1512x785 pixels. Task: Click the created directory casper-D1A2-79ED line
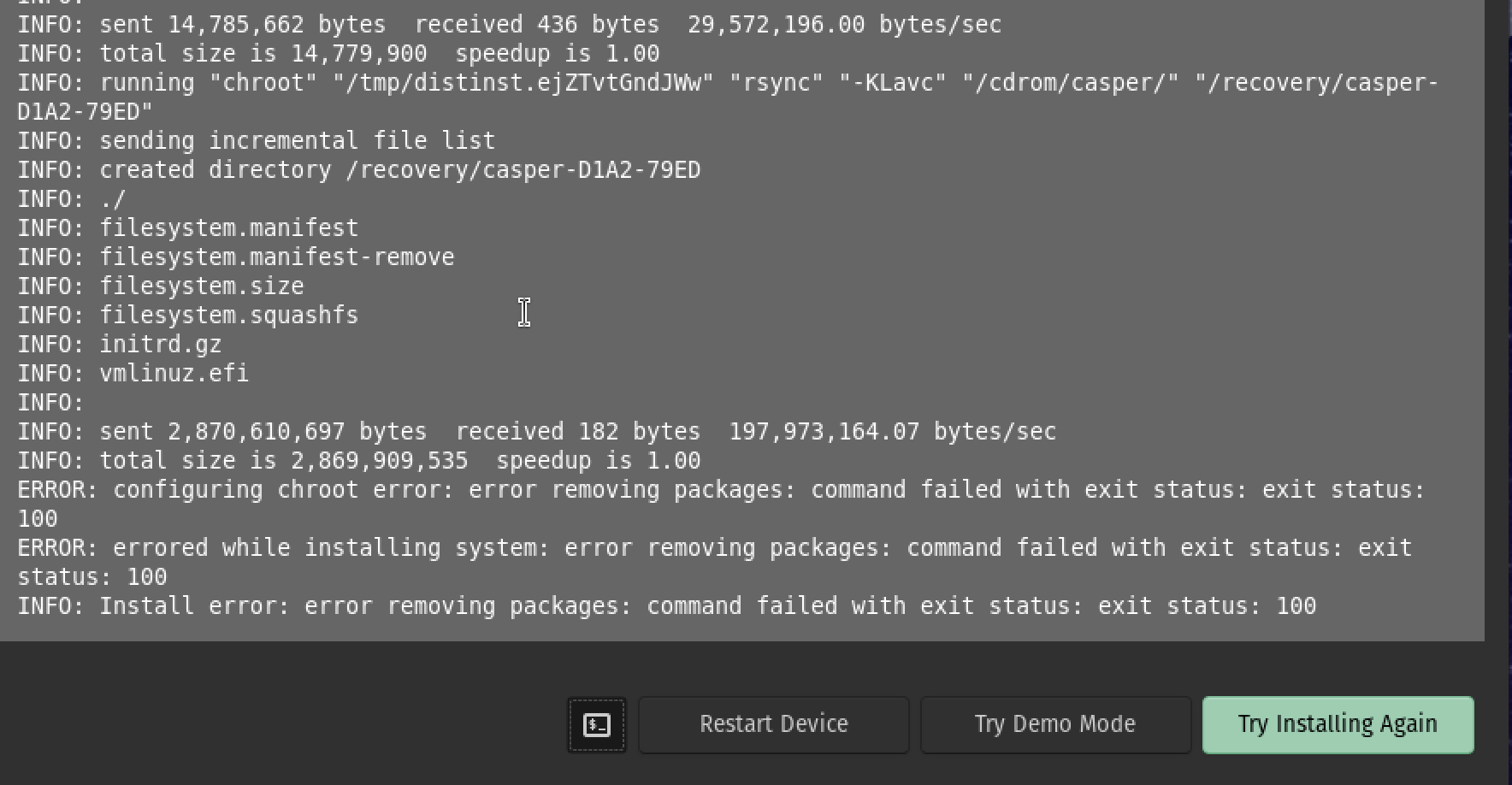[x=358, y=169]
